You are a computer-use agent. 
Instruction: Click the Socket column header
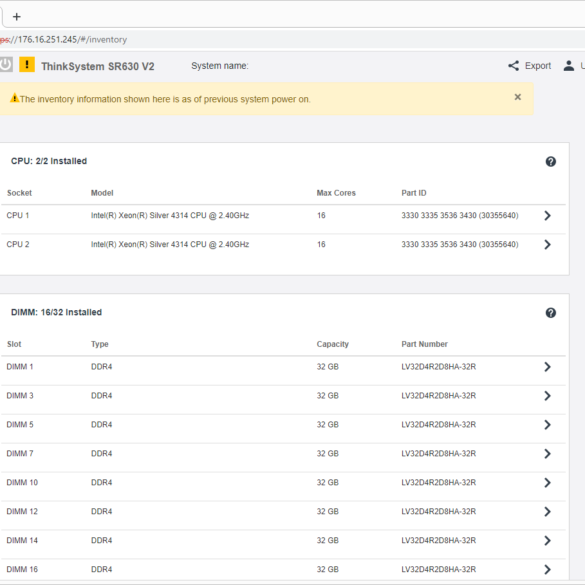[x=19, y=193]
